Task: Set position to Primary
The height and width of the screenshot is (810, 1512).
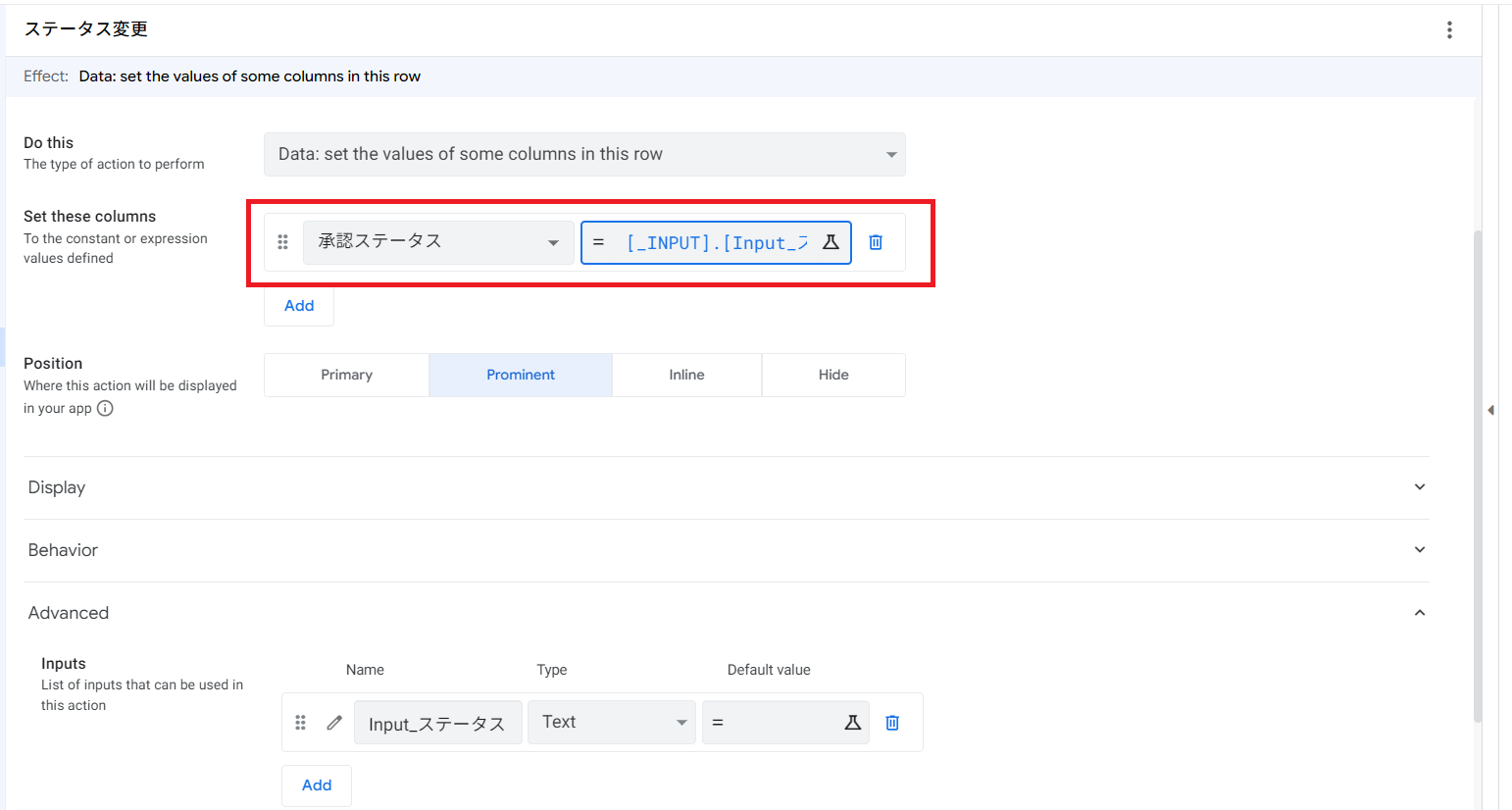Action: coord(346,375)
